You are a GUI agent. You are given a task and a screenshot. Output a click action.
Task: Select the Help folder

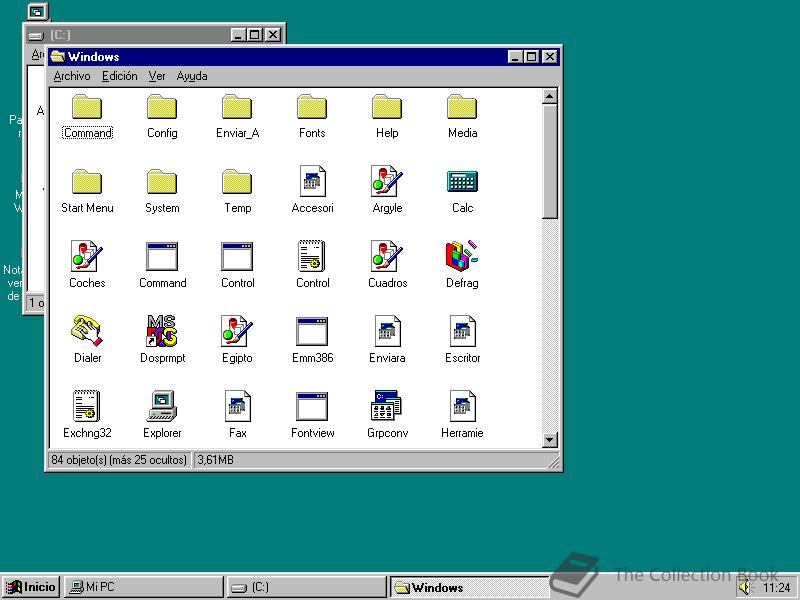tap(387, 107)
